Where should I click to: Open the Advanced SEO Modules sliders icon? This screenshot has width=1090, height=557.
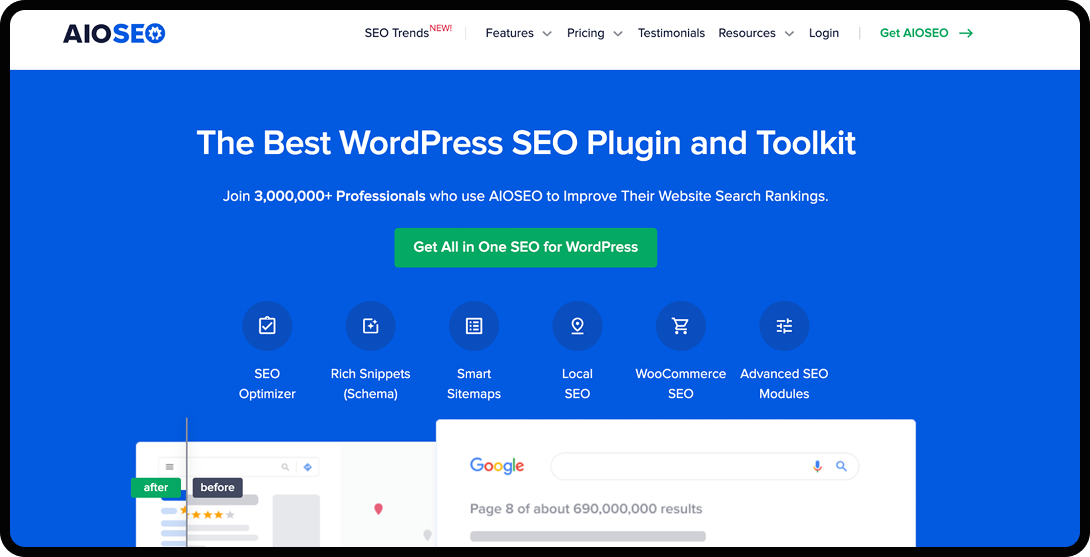[x=784, y=325]
